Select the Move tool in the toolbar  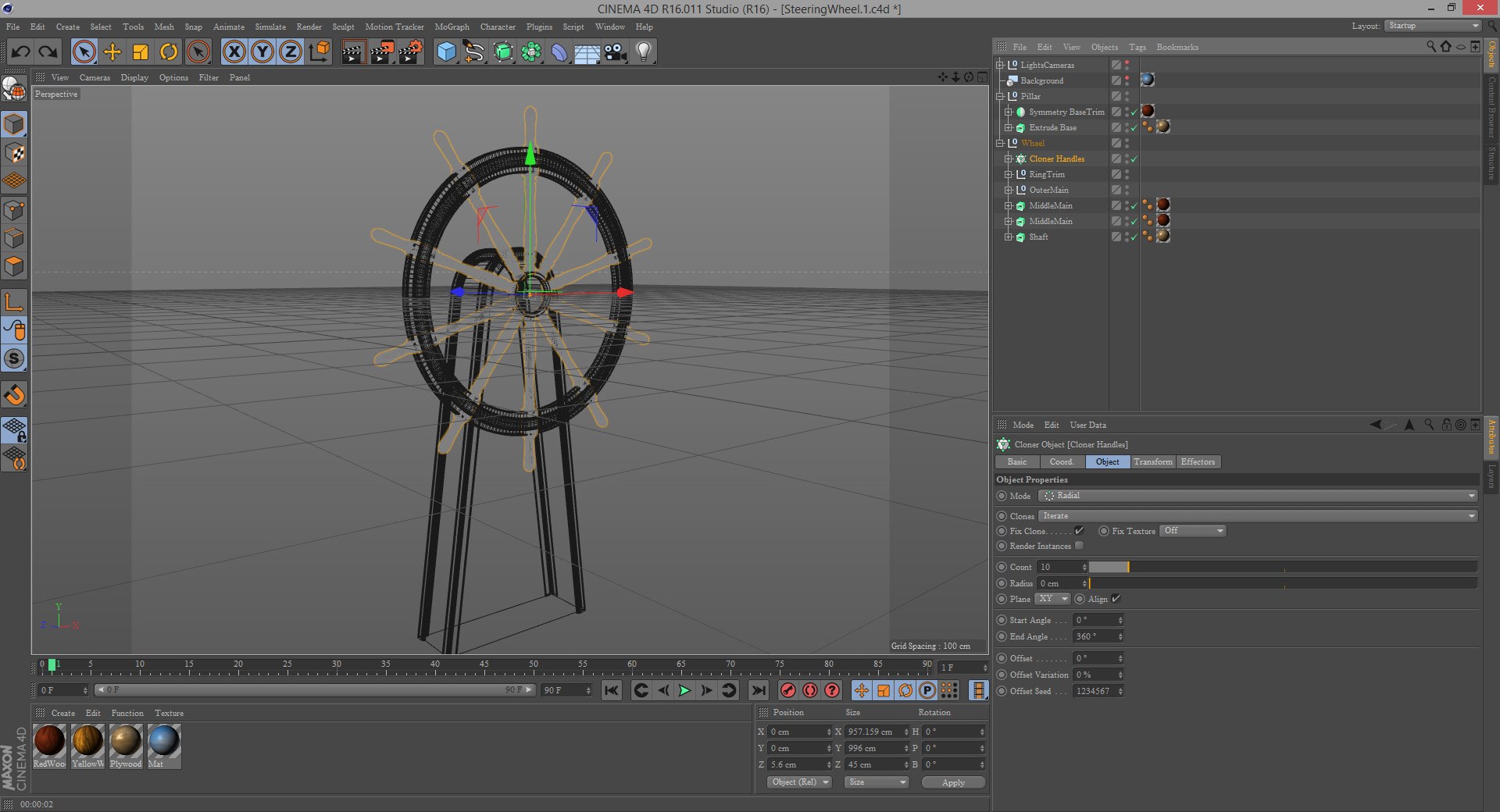(112, 52)
